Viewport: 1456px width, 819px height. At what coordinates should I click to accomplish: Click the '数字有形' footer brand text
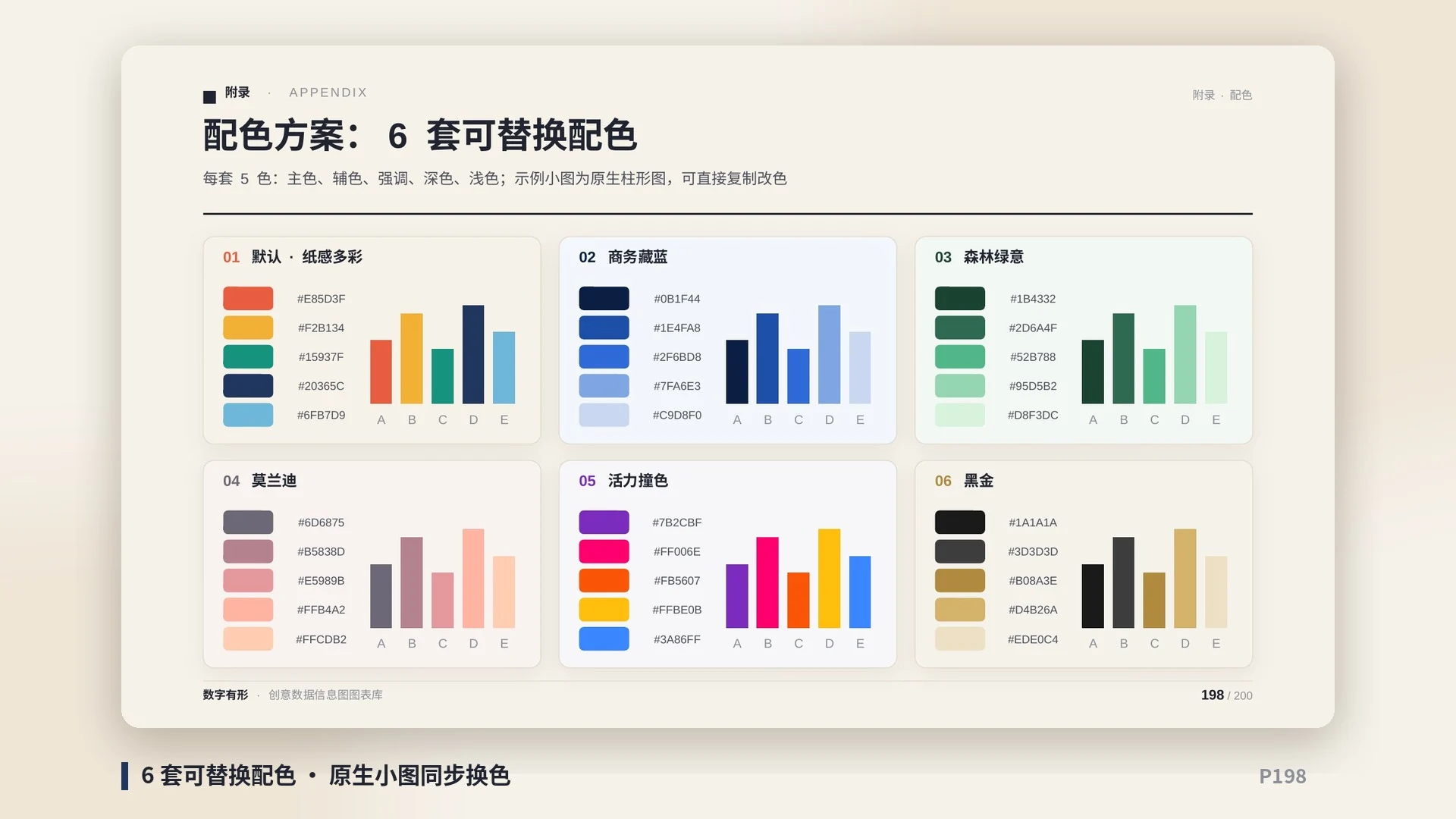225,695
